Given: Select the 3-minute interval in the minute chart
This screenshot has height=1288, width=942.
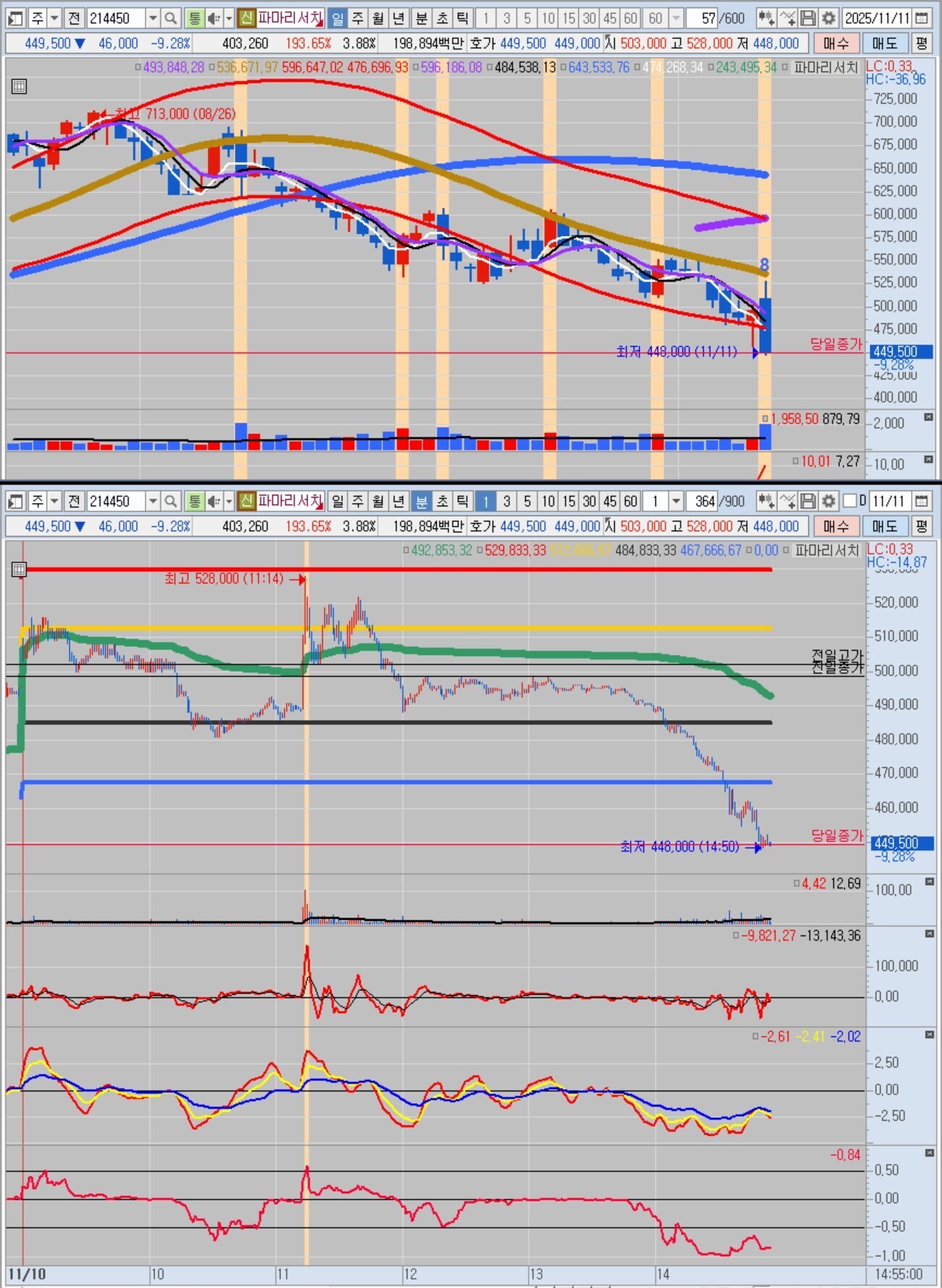Looking at the screenshot, I should [x=506, y=501].
